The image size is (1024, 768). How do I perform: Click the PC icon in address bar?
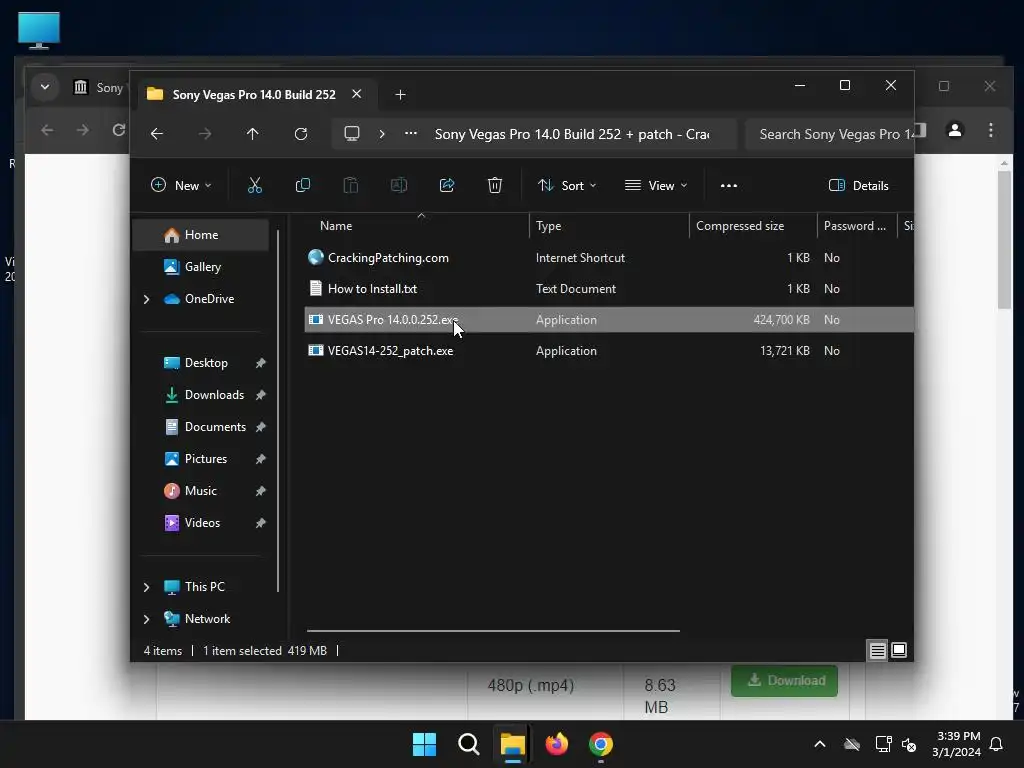352,134
